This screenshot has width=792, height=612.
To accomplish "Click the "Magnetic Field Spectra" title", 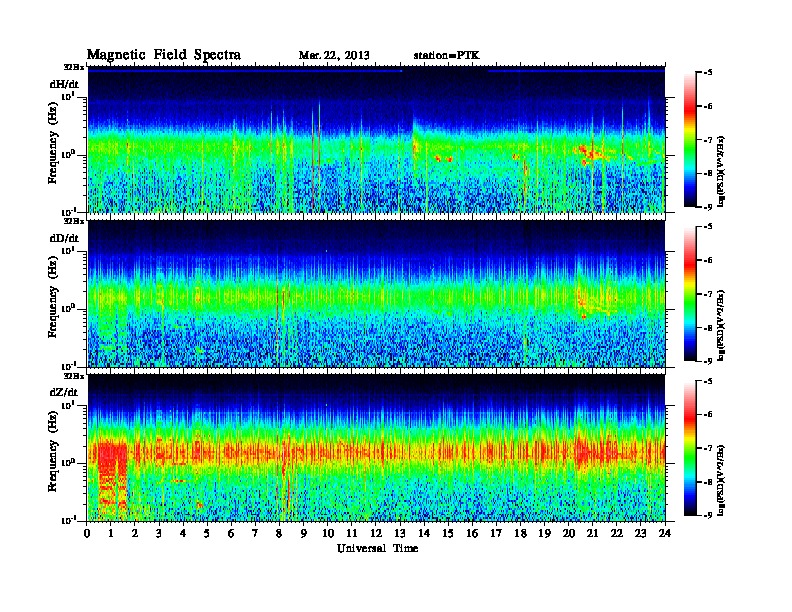I will pyautogui.click(x=164, y=56).
